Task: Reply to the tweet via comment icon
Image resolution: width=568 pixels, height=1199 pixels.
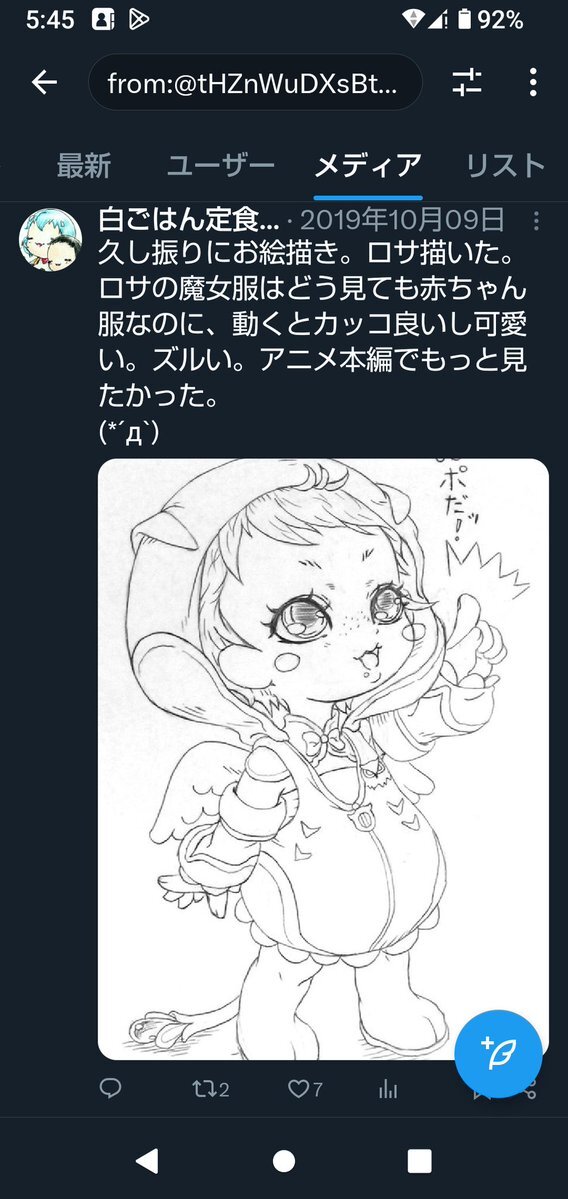Action: (110, 1089)
